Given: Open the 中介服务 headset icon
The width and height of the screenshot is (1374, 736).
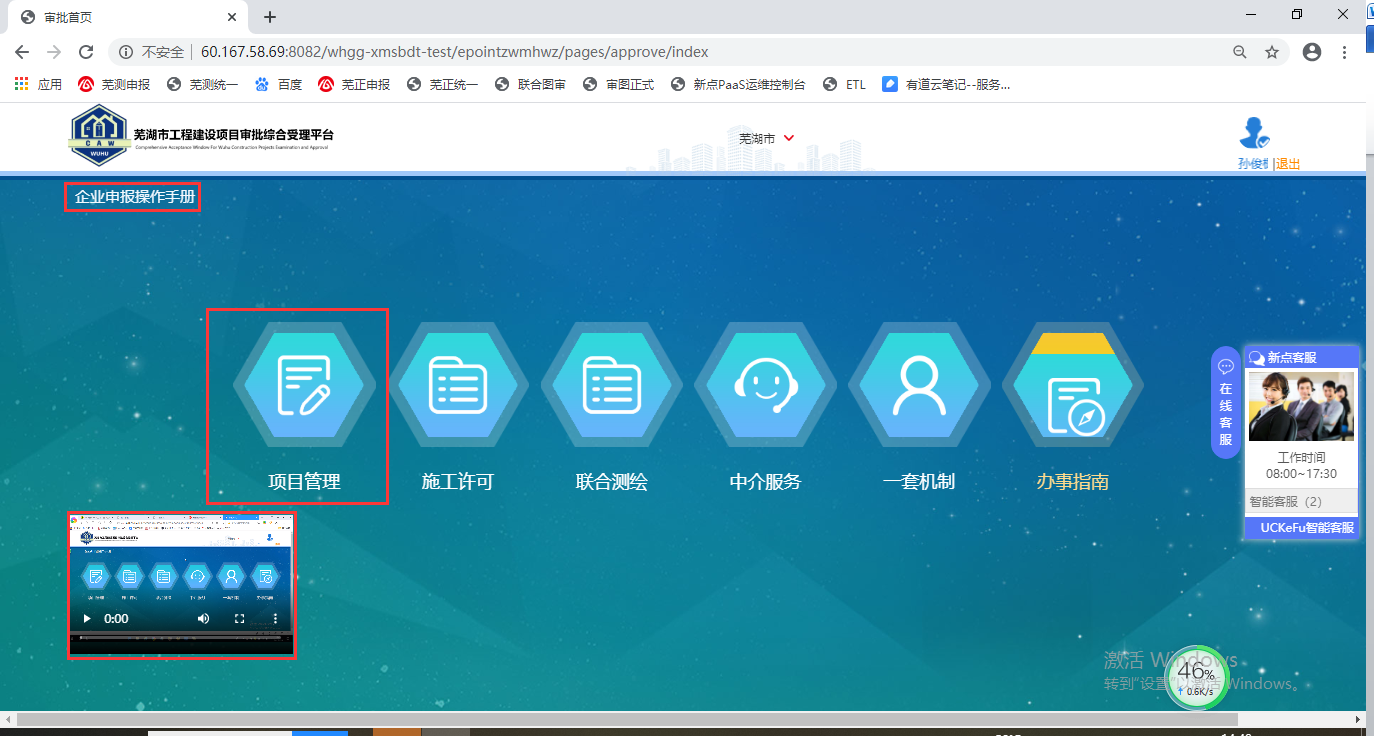Looking at the screenshot, I should [x=765, y=385].
